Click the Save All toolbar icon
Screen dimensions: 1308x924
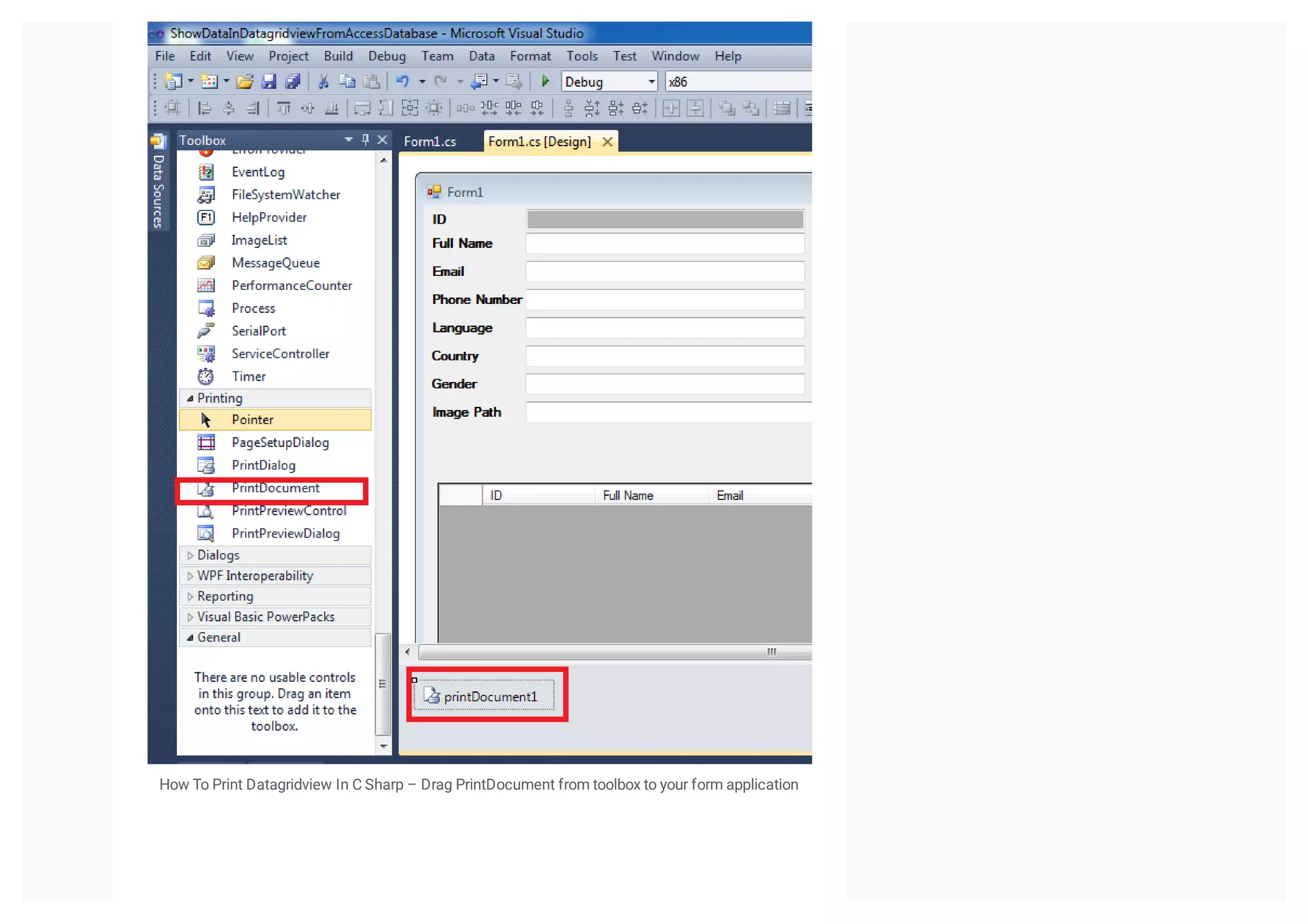click(x=293, y=81)
